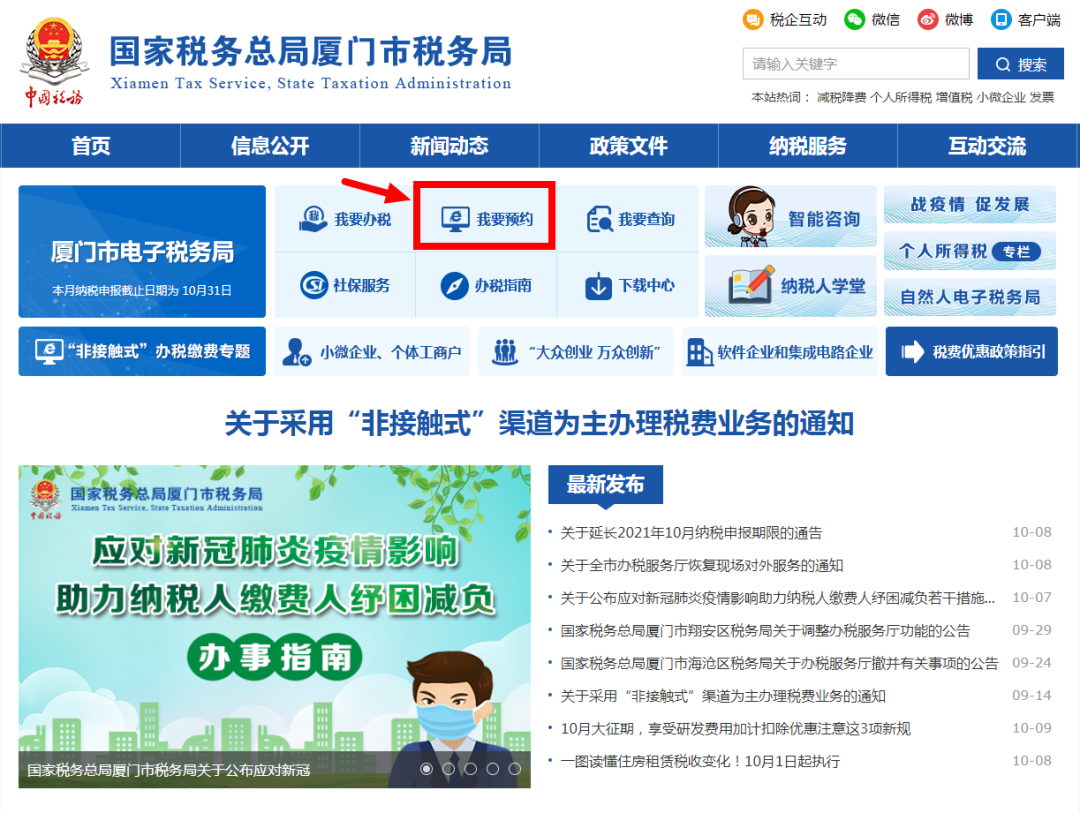The height and width of the screenshot is (813, 1080).
Task: Open the 自然人电子税务局 banner
Action: 970,297
